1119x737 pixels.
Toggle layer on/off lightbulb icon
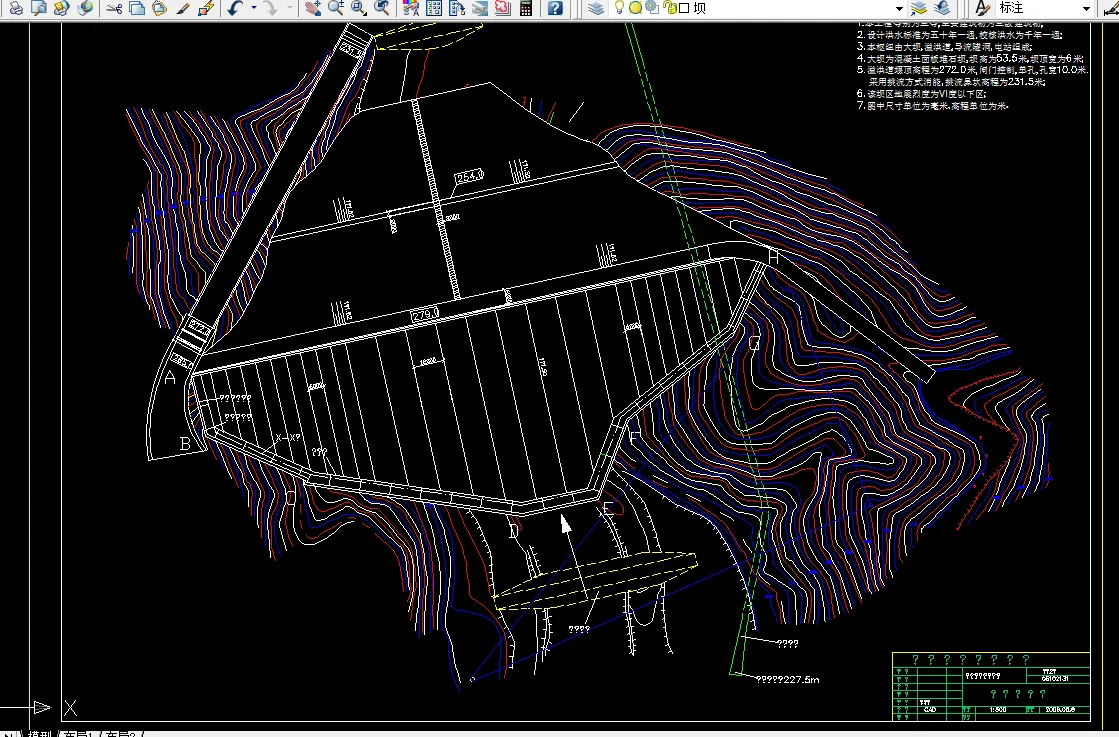pos(620,8)
